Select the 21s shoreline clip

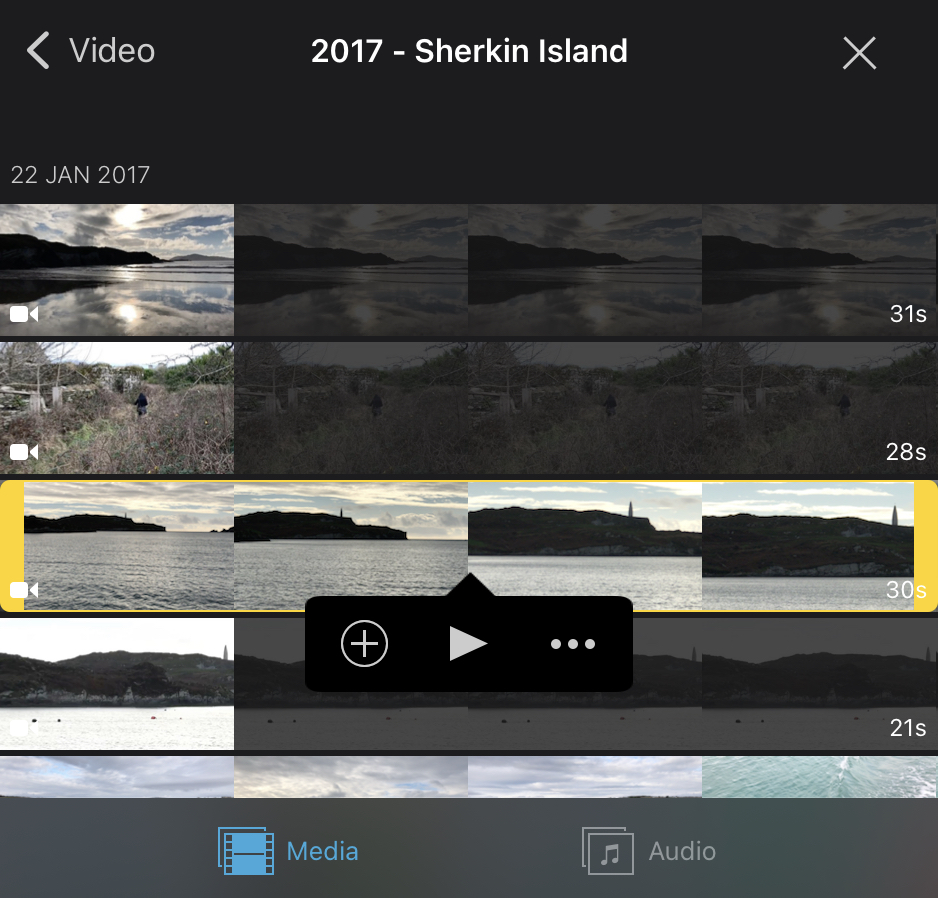pyautogui.click(x=469, y=684)
